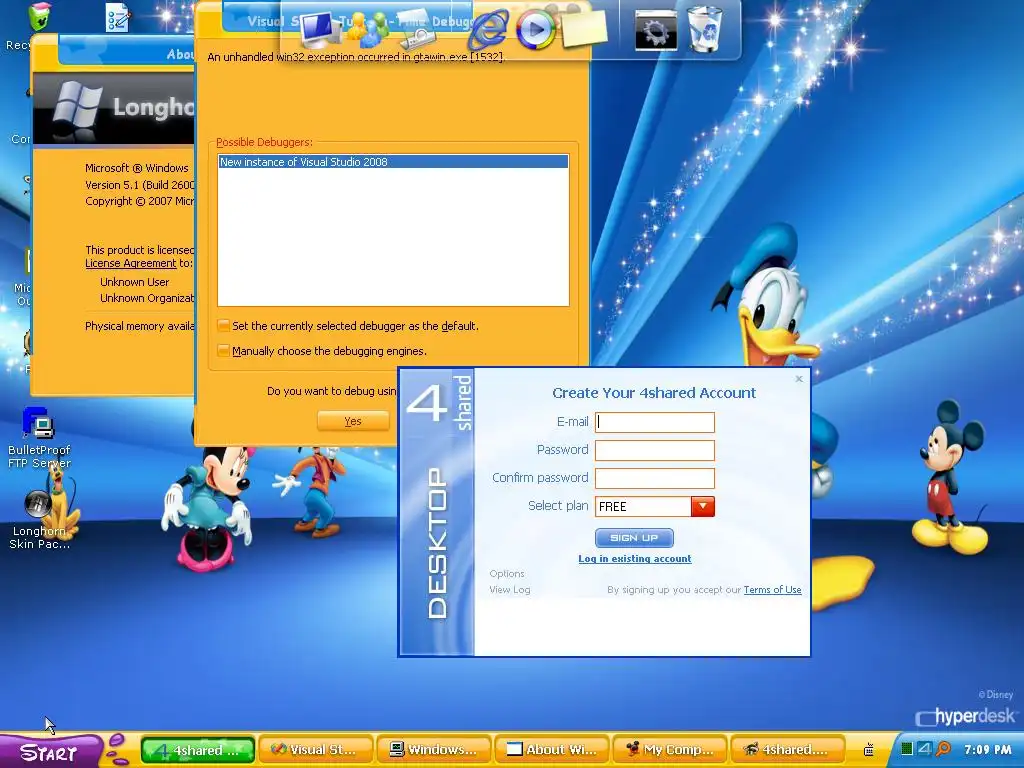
Task: Open the scanner device icon in dock
Action: click(x=417, y=31)
